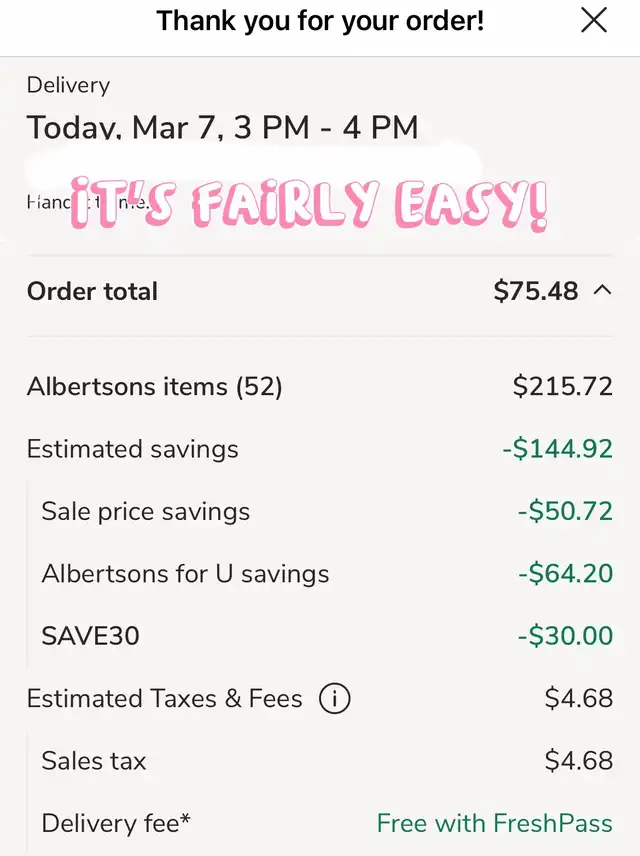The height and width of the screenshot is (856, 640).
Task: Collapse the Order total chevron
Action: (x=602, y=291)
